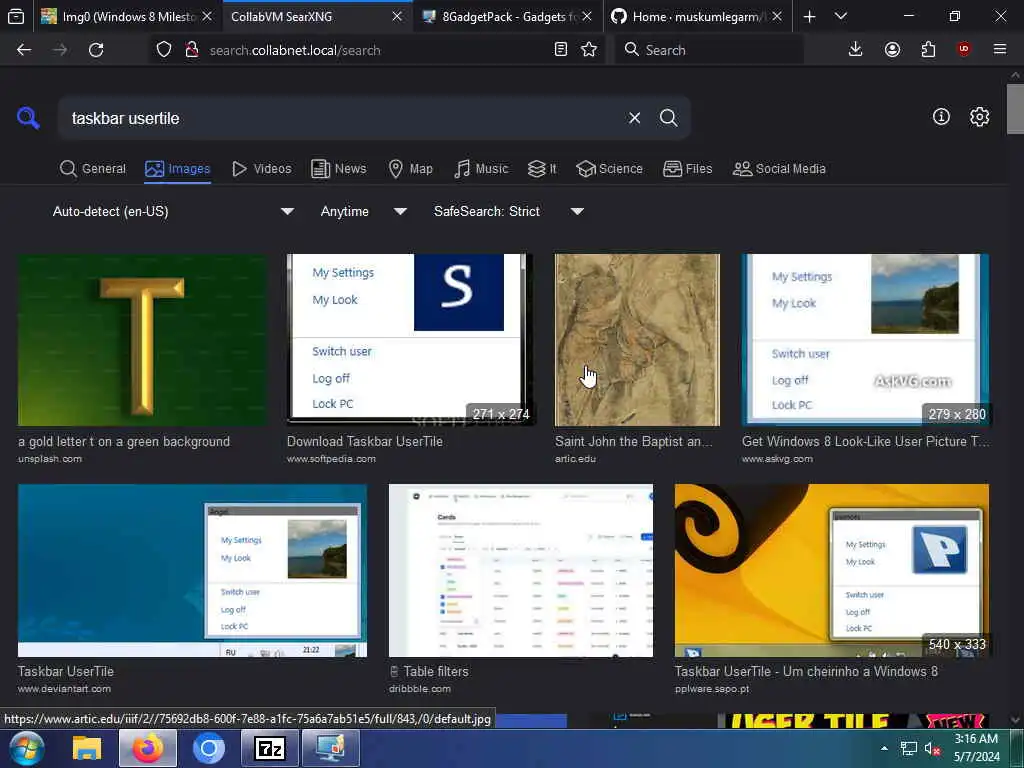Image resolution: width=1024 pixels, height=768 pixels.
Task: Click the Show desktop strip on the taskbar
Action: click(1019, 748)
